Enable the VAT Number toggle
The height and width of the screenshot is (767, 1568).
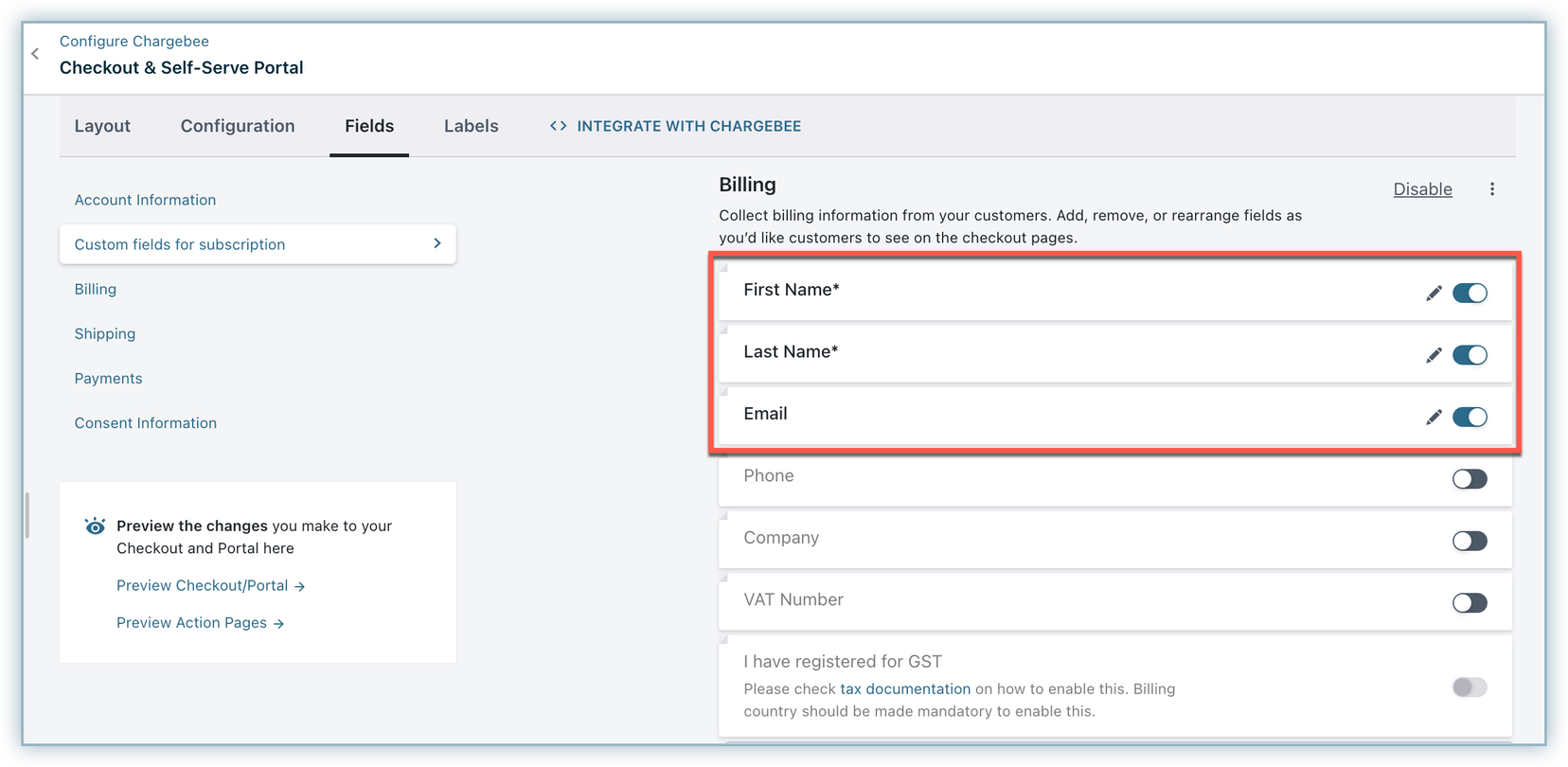tap(1470, 603)
